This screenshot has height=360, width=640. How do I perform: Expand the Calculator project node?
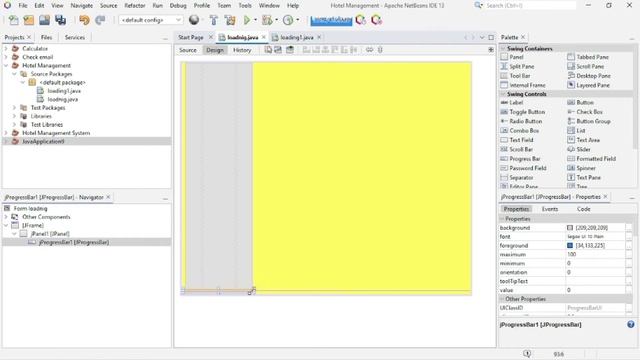[x=6, y=49]
